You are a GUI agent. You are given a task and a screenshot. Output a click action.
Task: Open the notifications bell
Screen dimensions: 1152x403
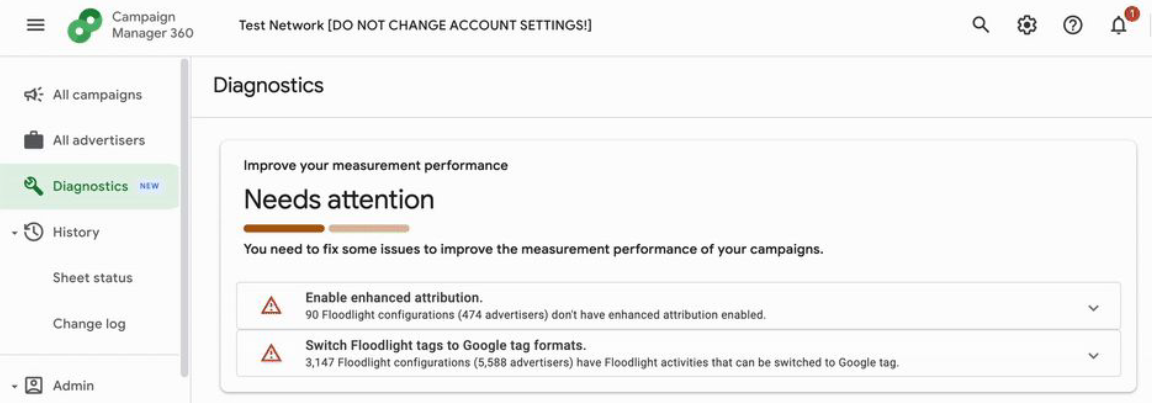(1119, 26)
